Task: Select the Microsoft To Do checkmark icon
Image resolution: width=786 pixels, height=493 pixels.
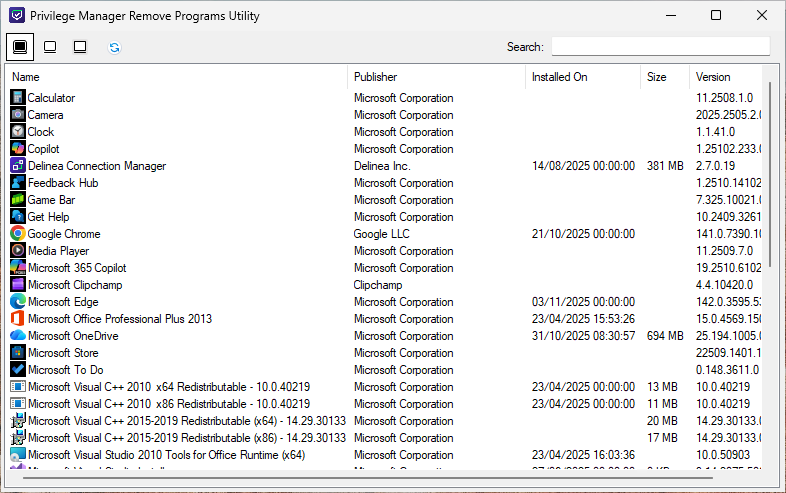Action: pos(18,370)
